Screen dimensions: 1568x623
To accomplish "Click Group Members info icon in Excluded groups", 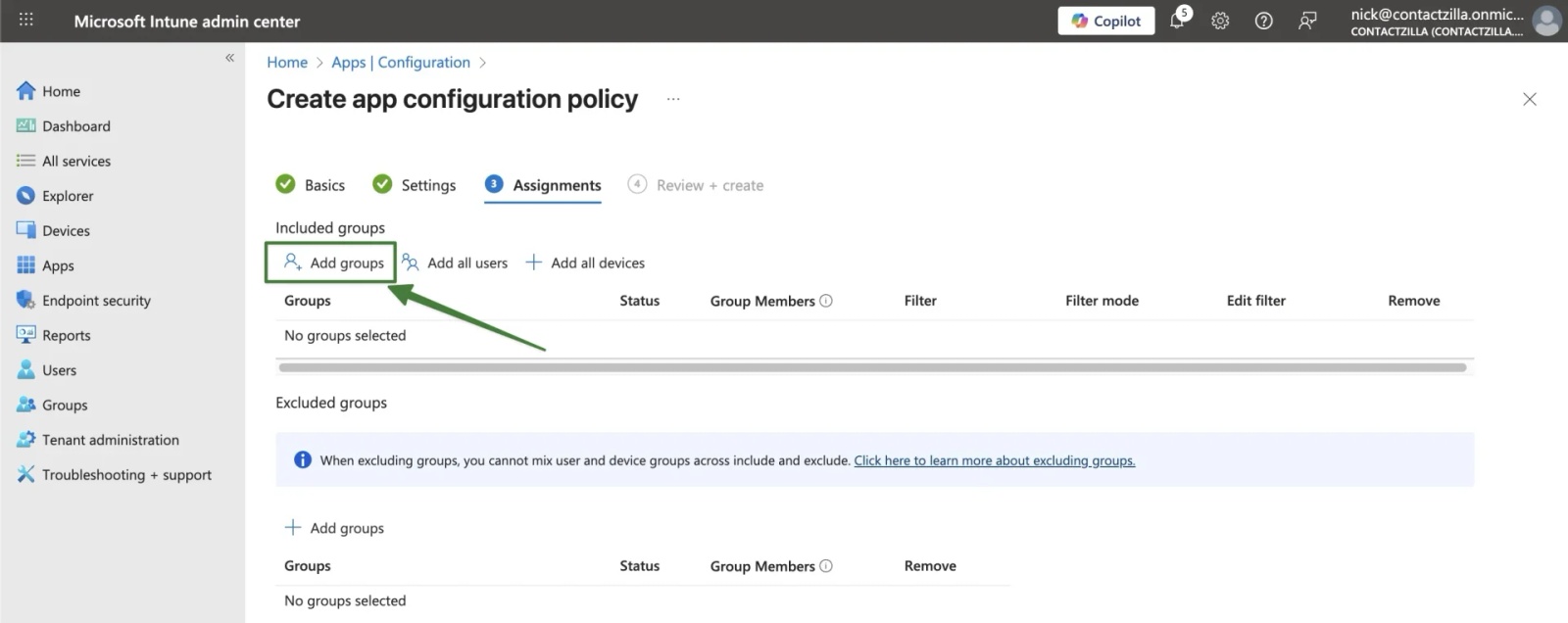I will (x=826, y=566).
